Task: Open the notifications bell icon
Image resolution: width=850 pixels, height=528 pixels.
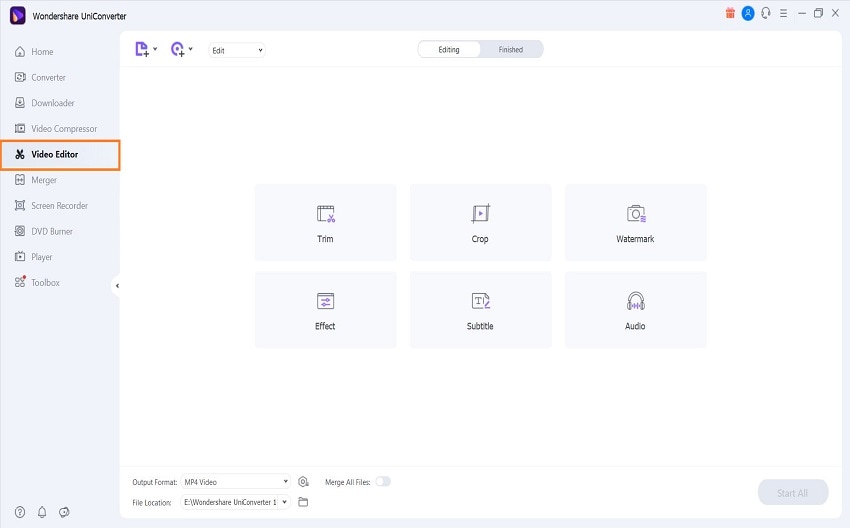Action: [42, 512]
